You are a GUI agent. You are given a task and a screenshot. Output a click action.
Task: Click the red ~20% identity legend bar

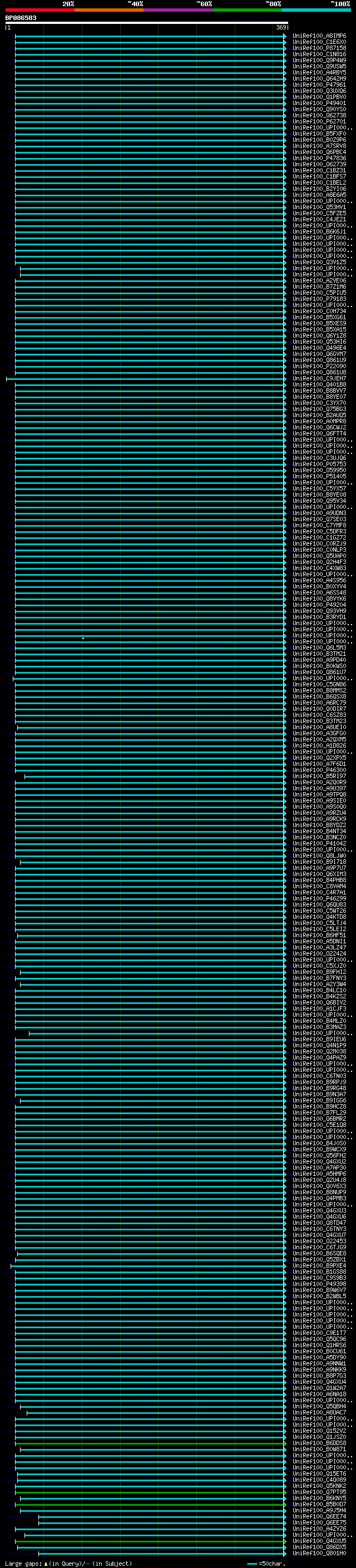pos(40,10)
